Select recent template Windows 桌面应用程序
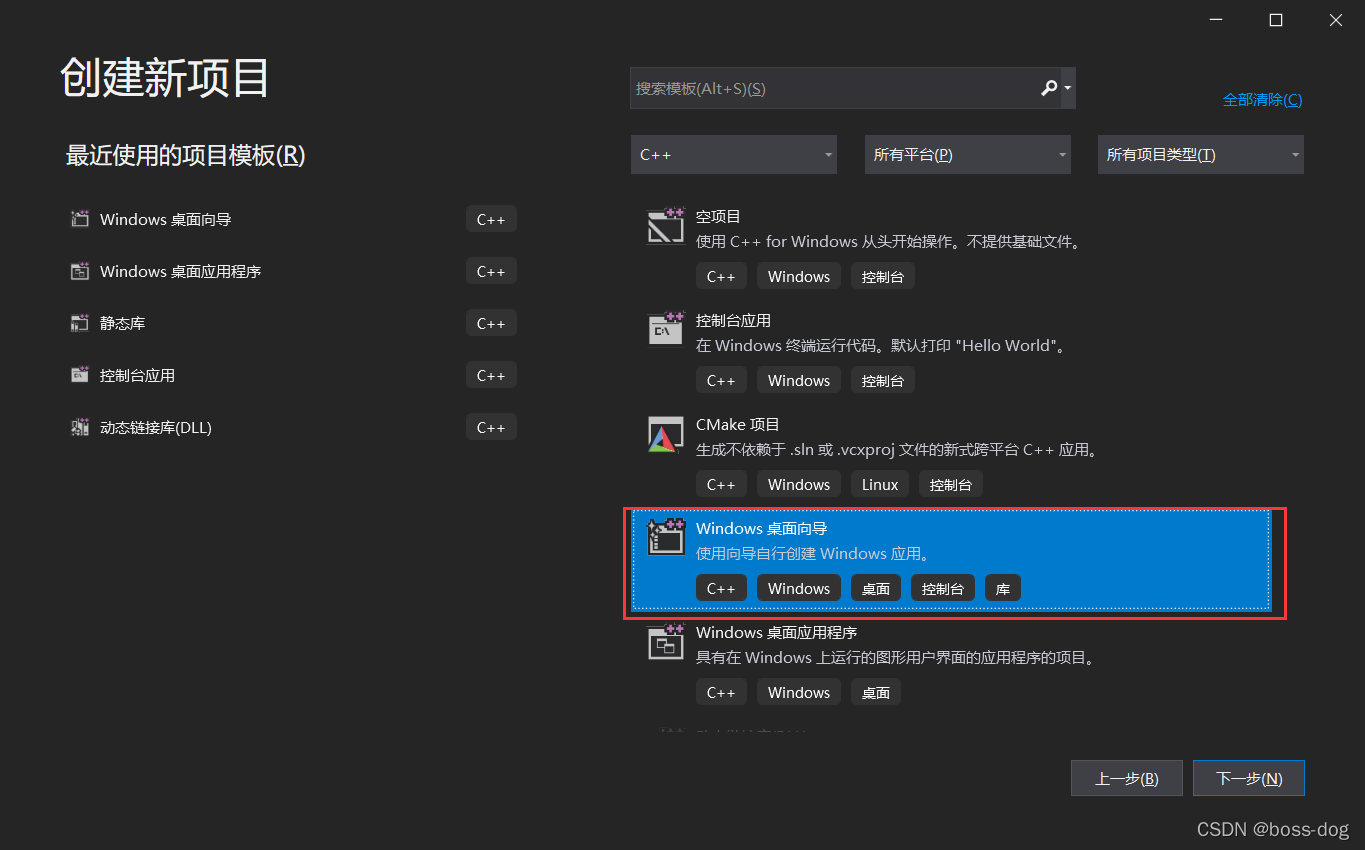Image resolution: width=1365 pixels, height=850 pixels. click(181, 271)
